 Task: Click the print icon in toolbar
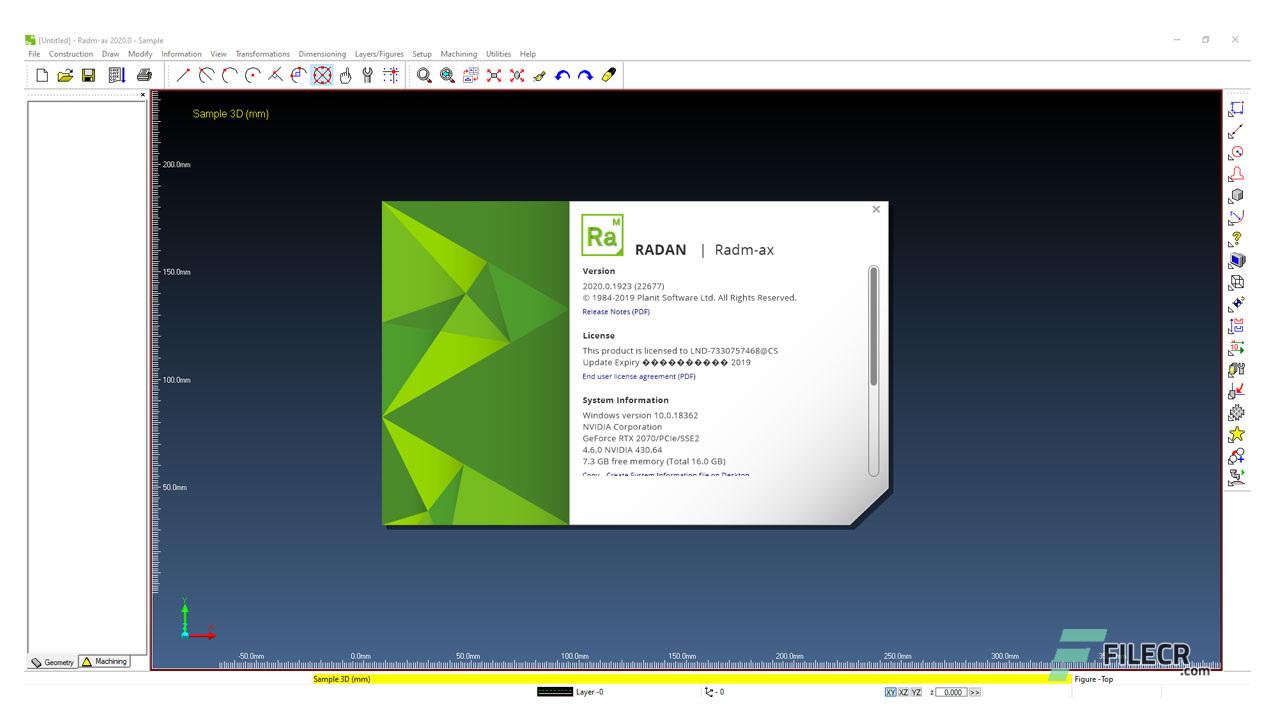click(144, 75)
